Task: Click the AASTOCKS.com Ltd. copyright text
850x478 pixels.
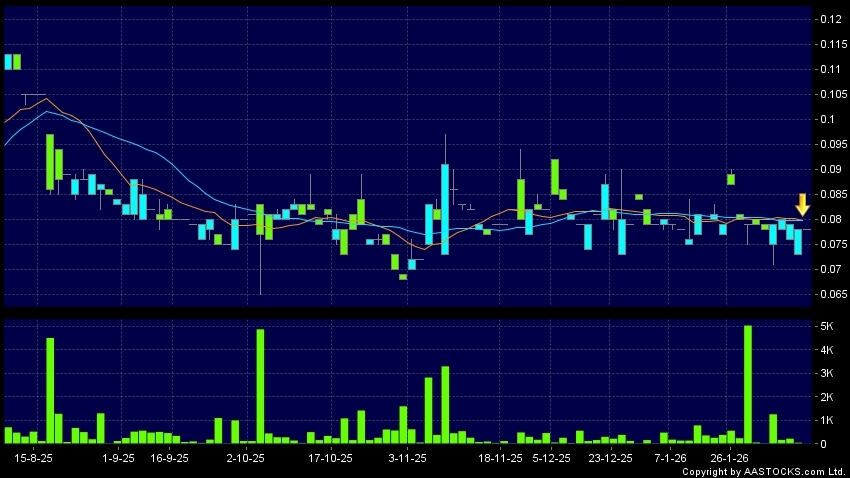Action: [764, 471]
